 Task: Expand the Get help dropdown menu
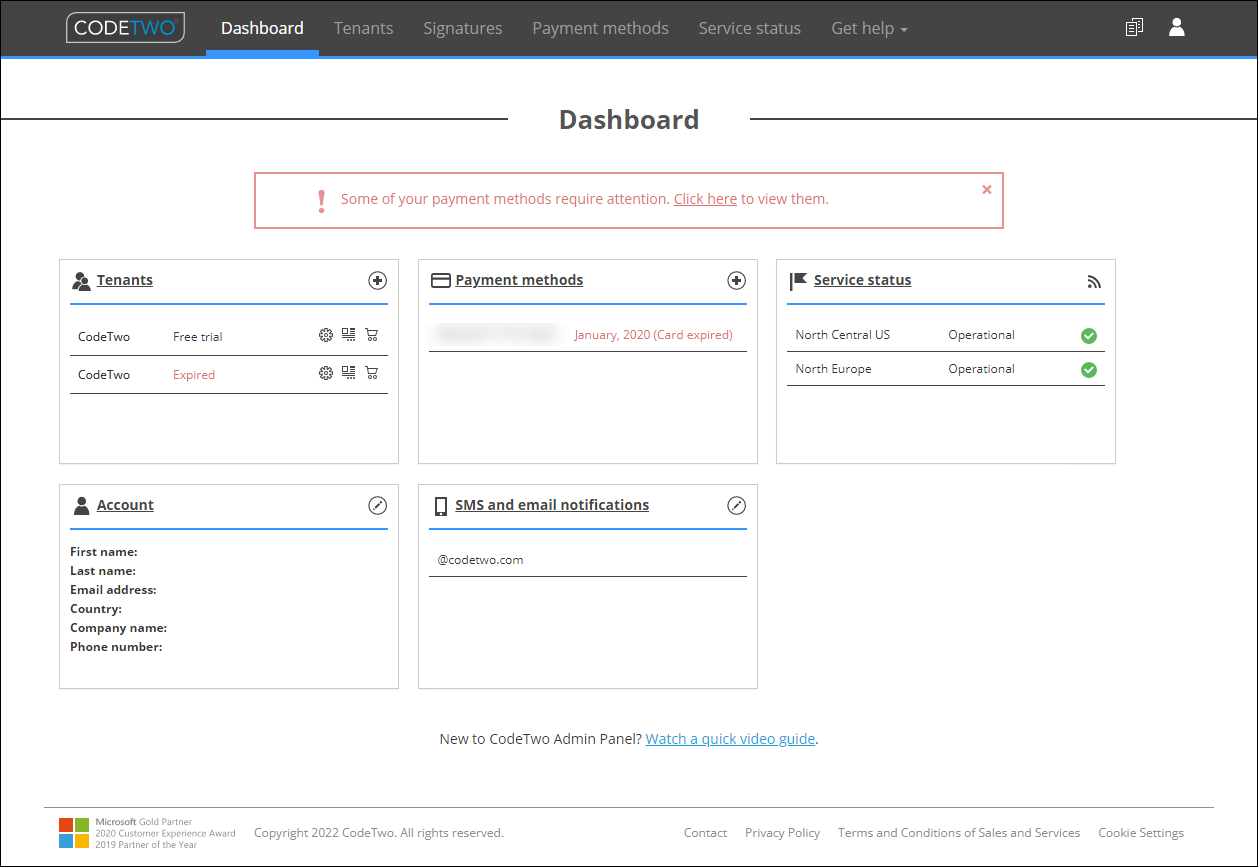[x=869, y=28]
